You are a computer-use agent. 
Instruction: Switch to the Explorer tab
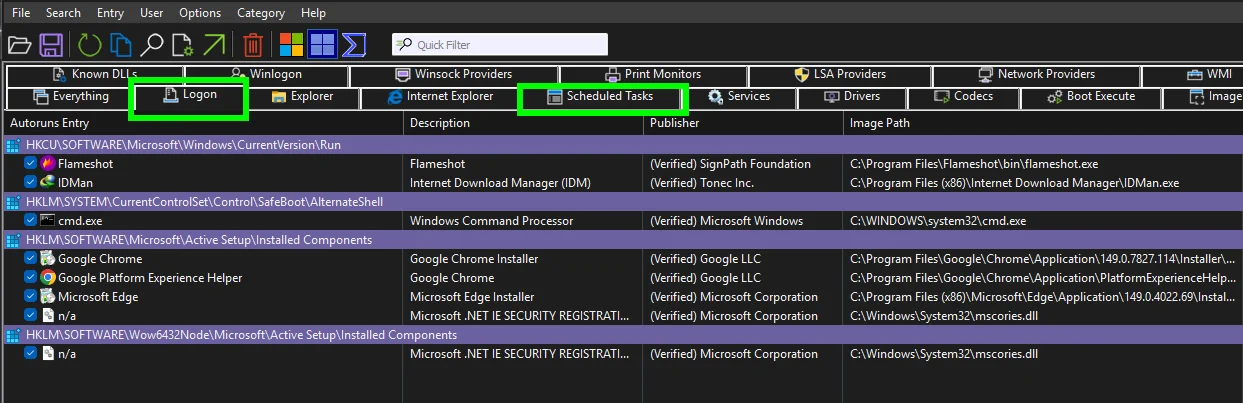(x=303, y=97)
